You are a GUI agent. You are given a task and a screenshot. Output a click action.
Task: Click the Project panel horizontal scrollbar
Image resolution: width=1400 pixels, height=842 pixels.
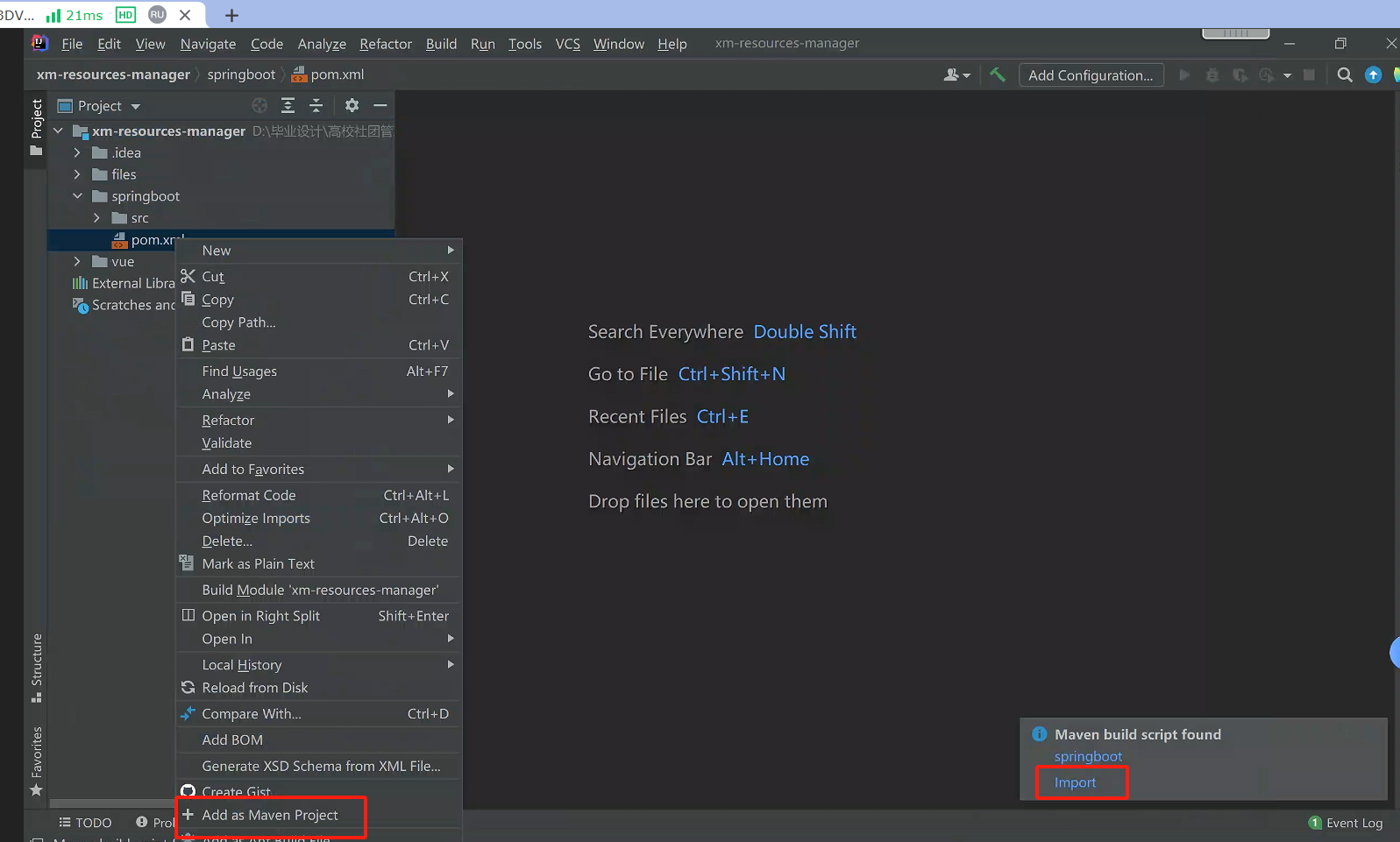click(x=111, y=803)
